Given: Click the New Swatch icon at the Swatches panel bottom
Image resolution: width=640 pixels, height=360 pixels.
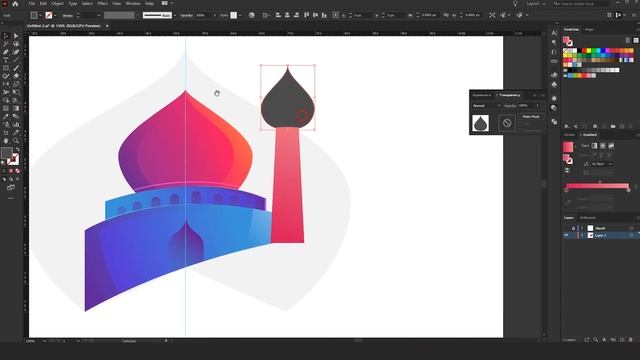Looking at the screenshot, I should click(x=622, y=126).
